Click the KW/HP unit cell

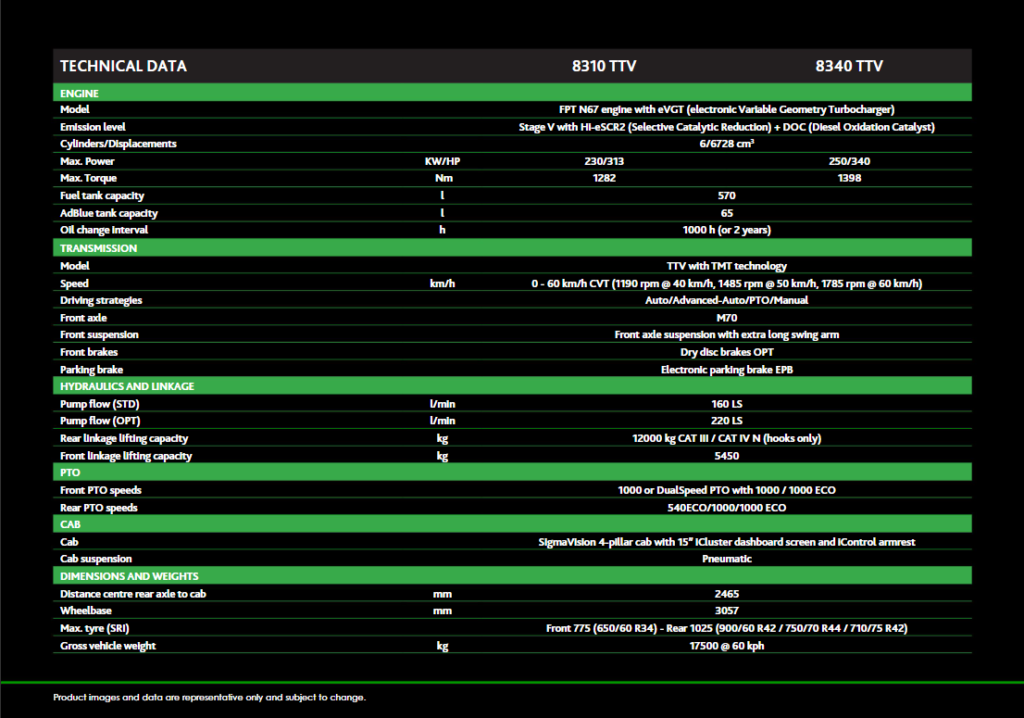coord(442,161)
